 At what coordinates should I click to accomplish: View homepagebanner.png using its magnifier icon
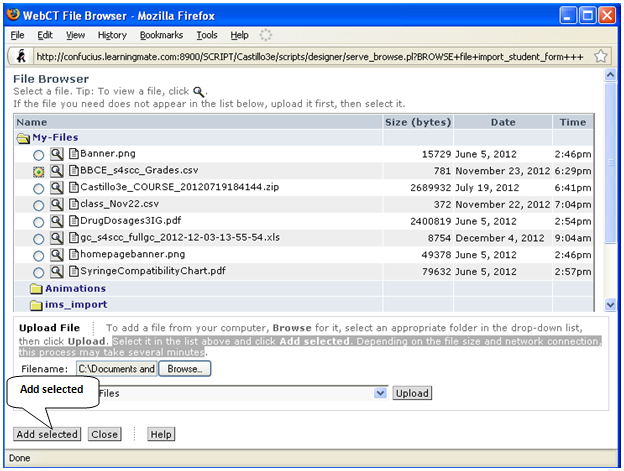[x=57, y=255]
